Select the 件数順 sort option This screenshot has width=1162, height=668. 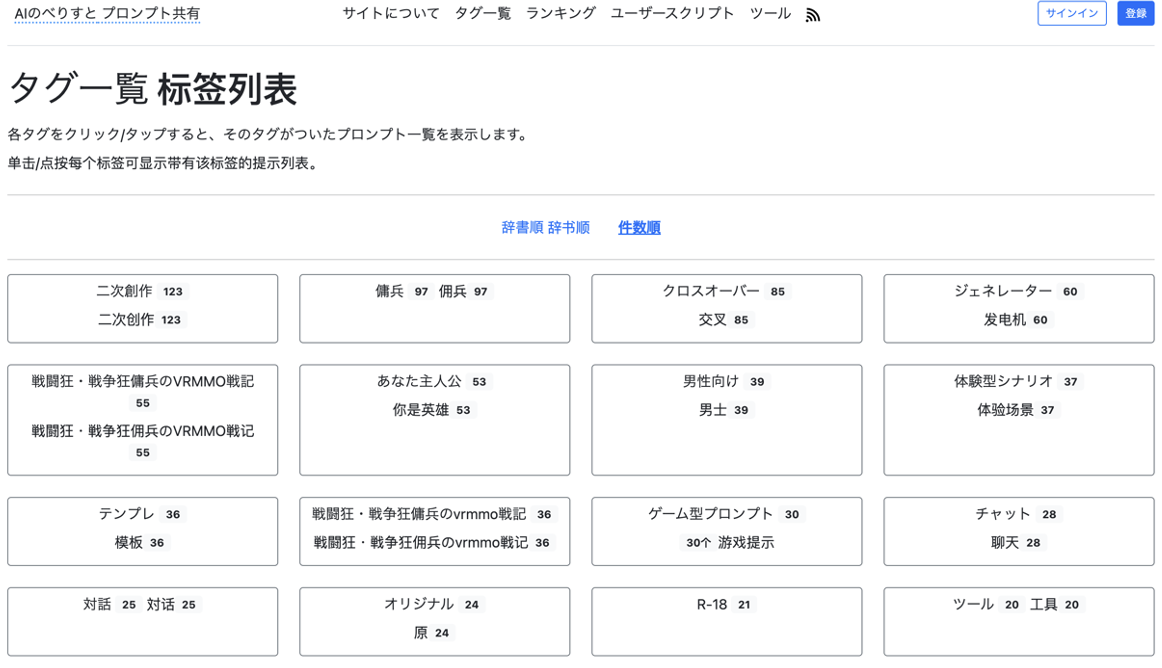pos(639,228)
